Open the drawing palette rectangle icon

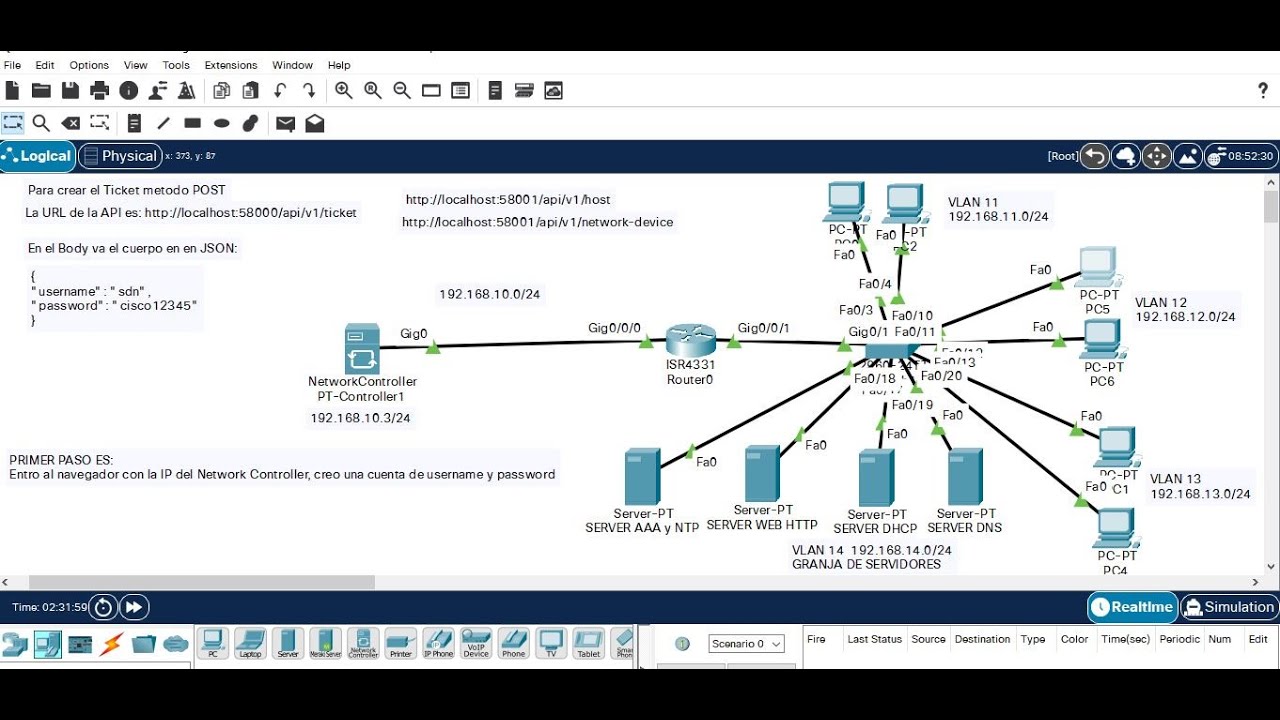tap(431, 91)
